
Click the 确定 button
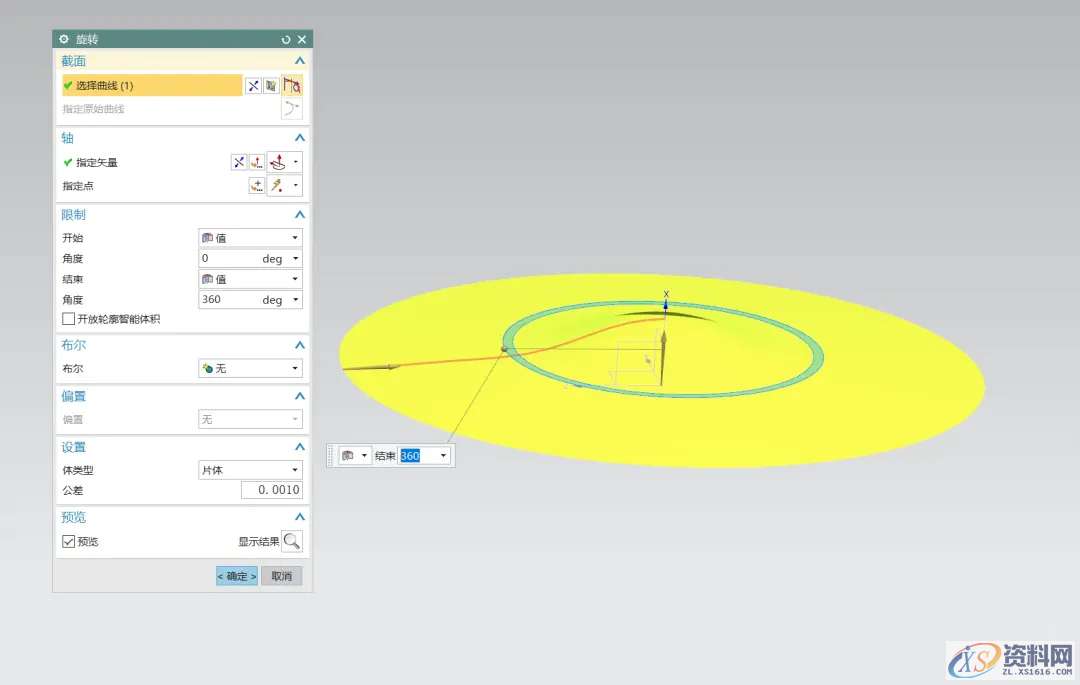(x=237, y=576)
